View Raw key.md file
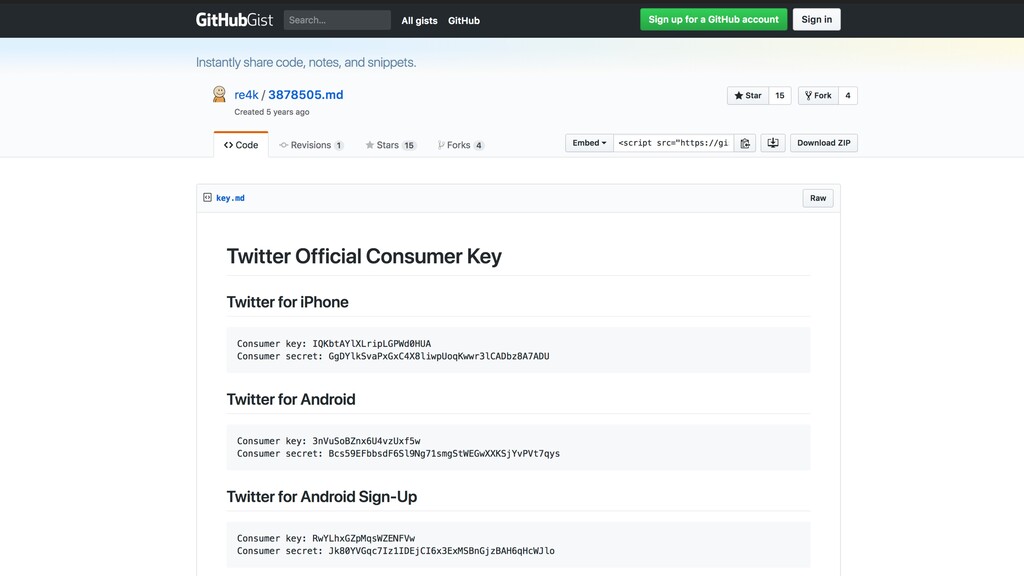This screenshot has width=1024, height=576. click(x=818, y=198)
